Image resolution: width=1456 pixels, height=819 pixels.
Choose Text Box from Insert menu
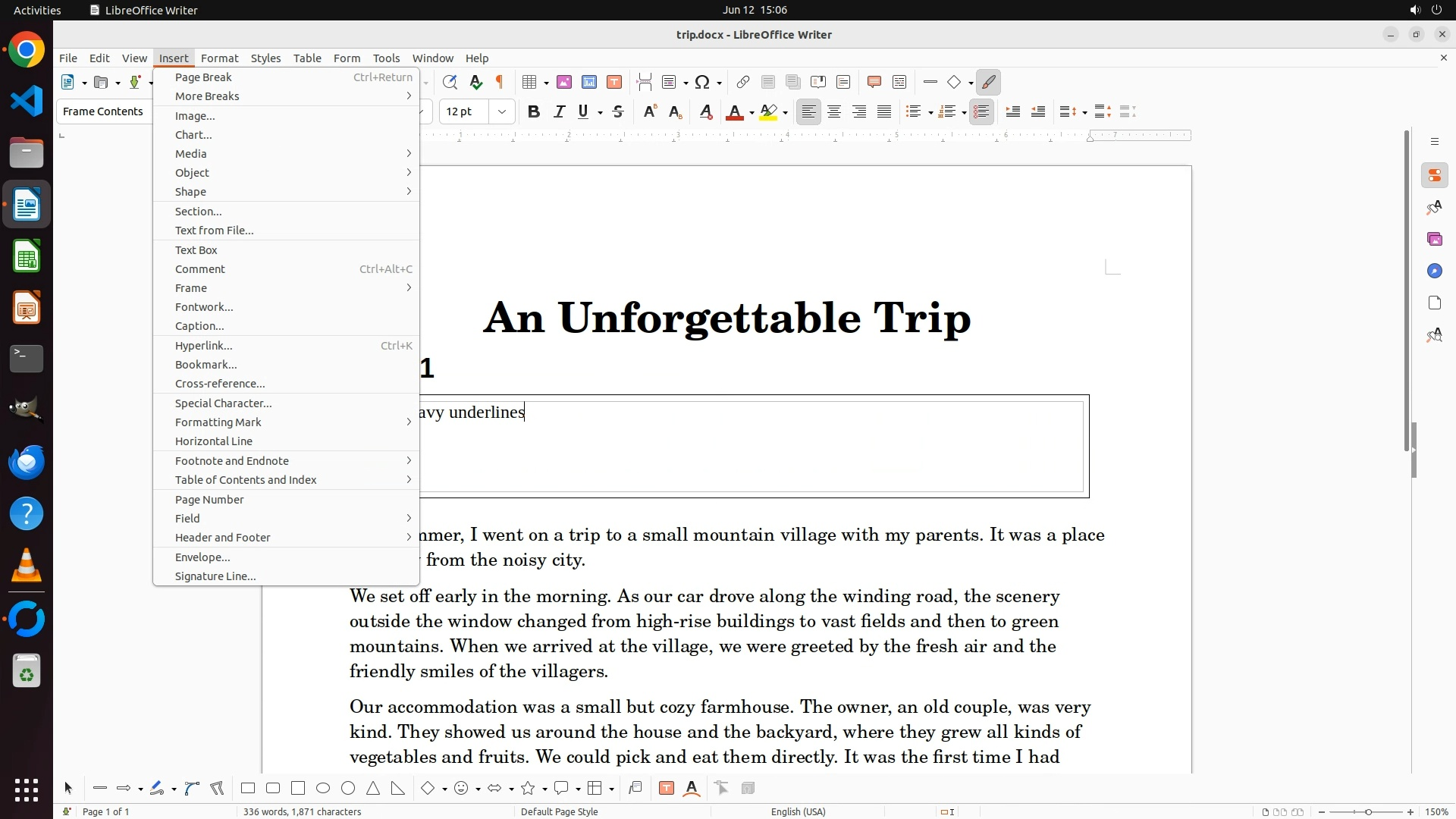coord(196,250)
